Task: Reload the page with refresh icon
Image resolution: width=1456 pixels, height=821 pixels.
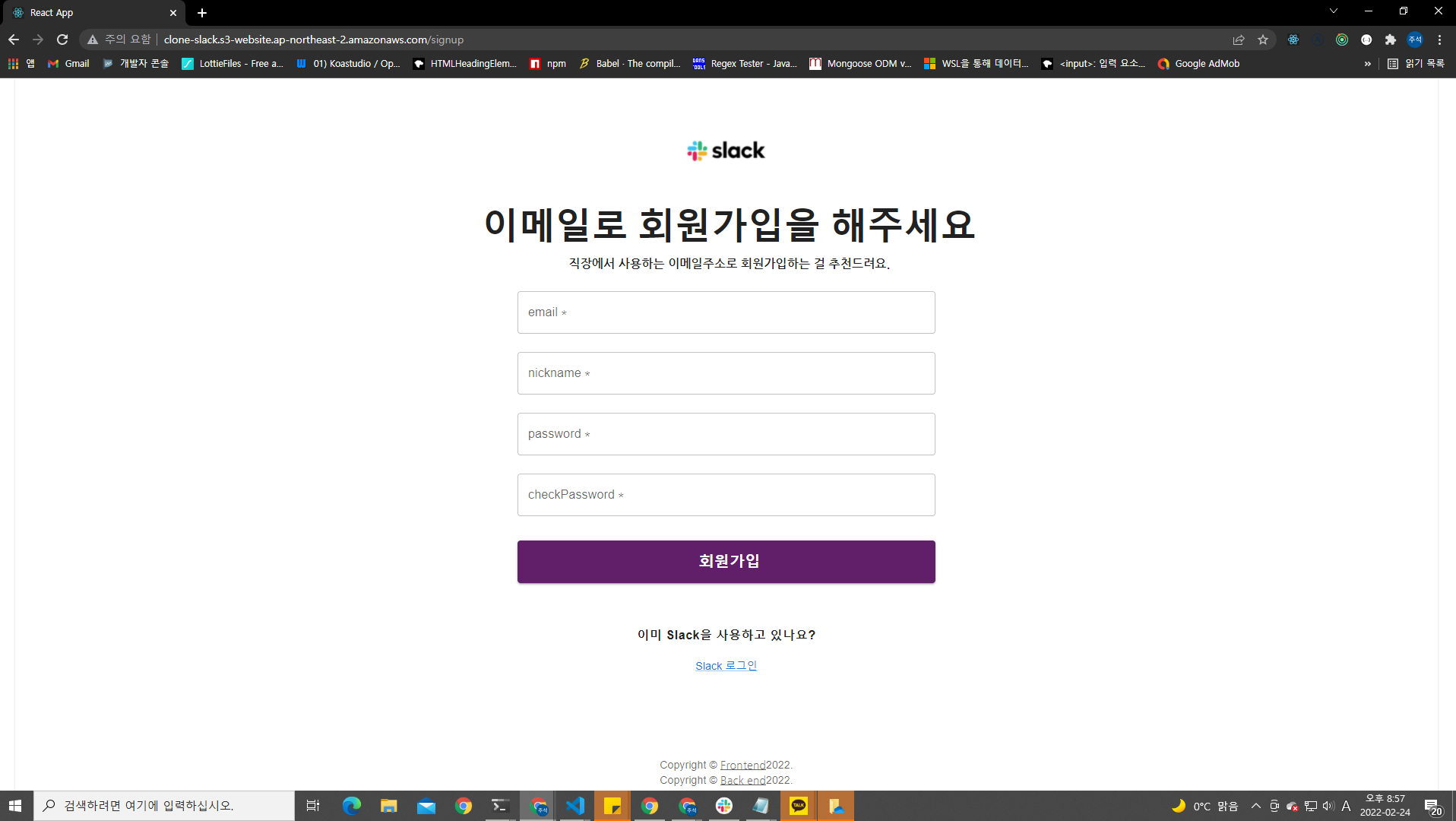Action: point(62,40)
